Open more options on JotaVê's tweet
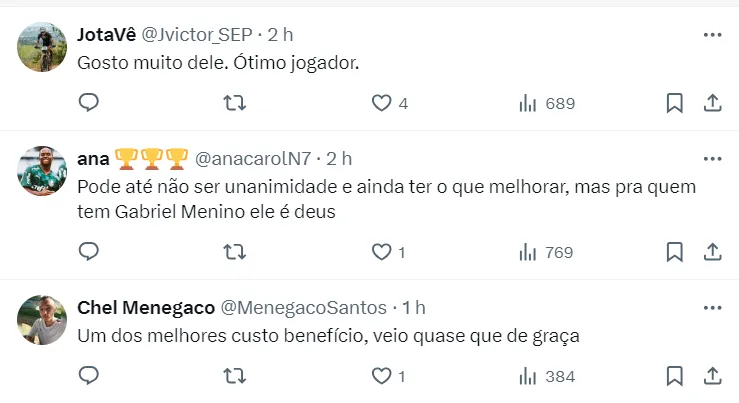 (712, 34)
